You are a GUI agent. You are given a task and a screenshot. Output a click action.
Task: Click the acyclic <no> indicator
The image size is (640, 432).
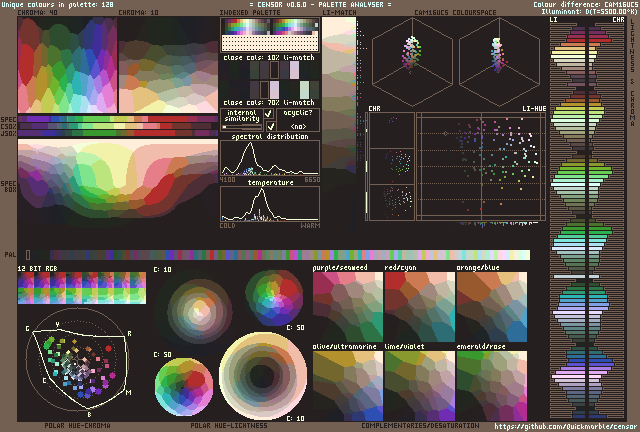[x=298, y=127]
